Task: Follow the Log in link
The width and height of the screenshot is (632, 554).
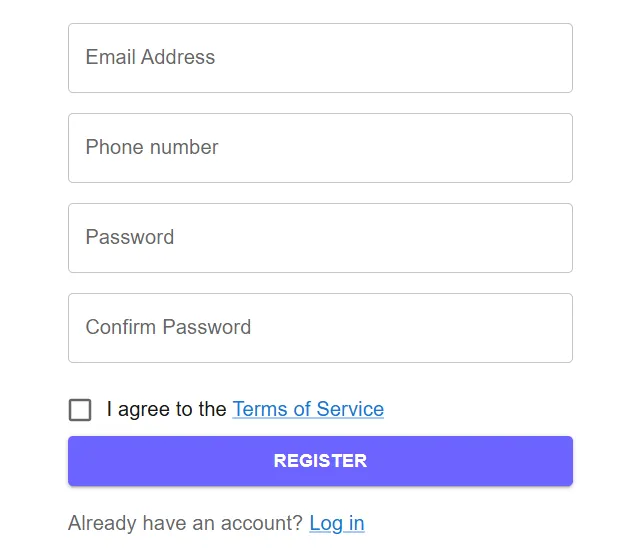Action: click(337, 523)
